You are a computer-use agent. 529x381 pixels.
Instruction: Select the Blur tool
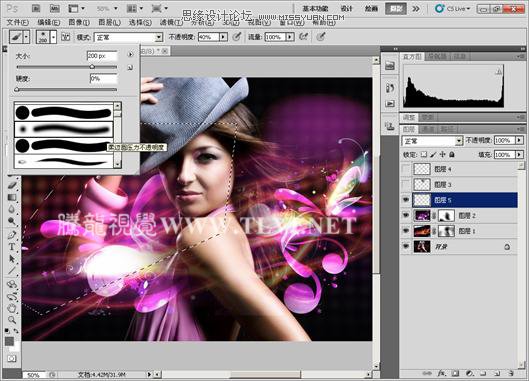[12, 209]
